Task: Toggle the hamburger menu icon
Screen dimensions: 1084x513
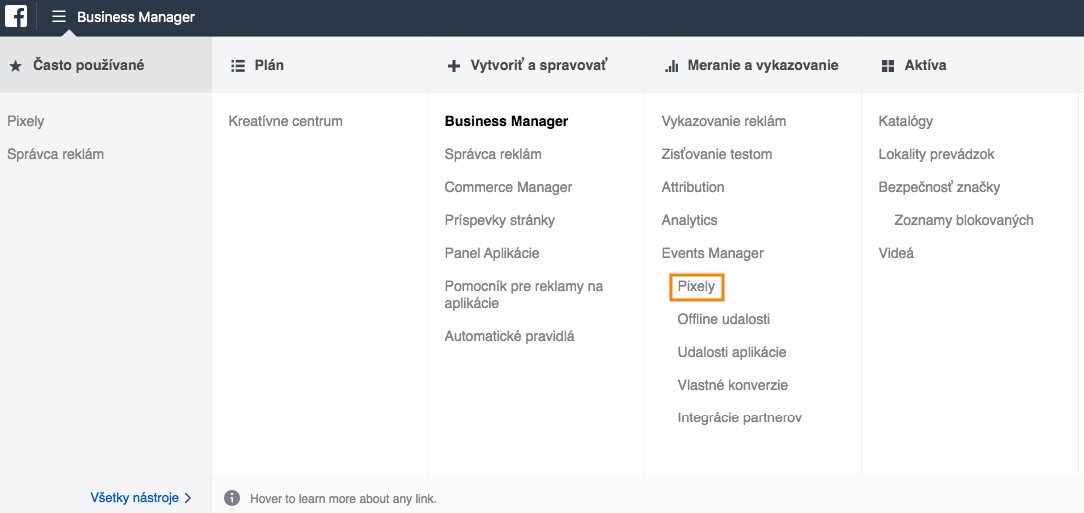Action: tap(59, 17)
